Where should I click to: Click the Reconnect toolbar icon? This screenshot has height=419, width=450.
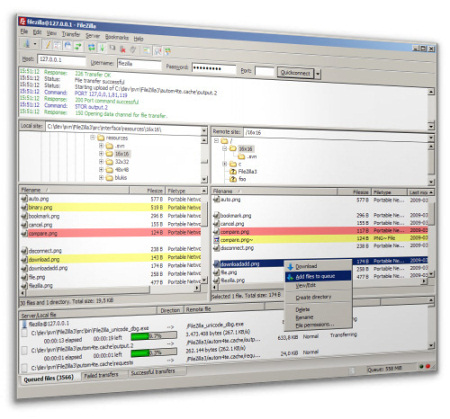tap(133, 50)
